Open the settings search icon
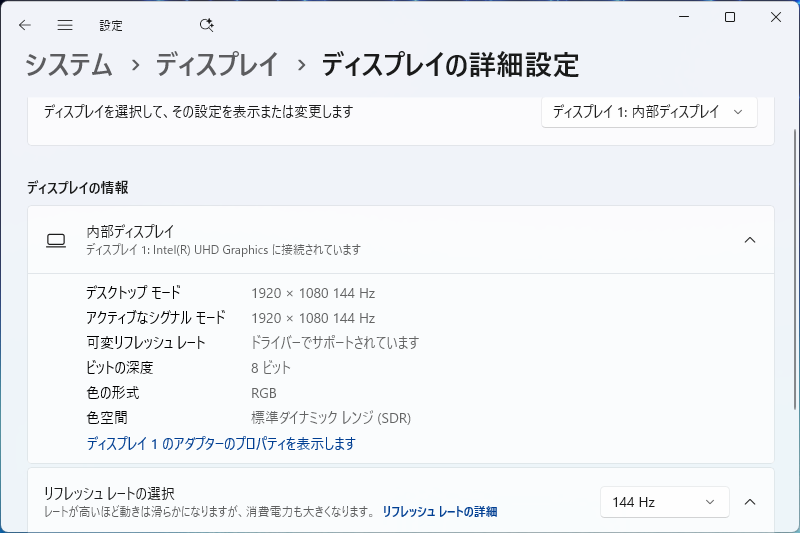 [x=207, y=25]
